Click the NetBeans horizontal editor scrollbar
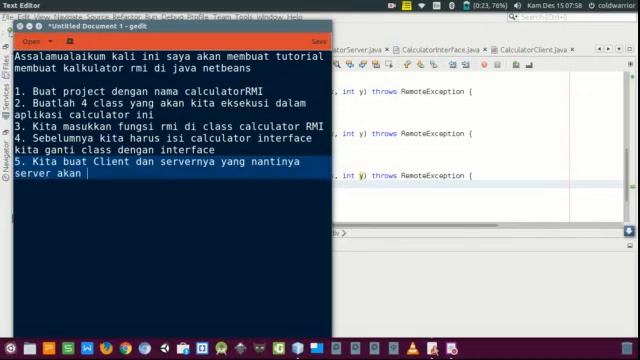The width and height of the screenshot is (640, 360). pyautogui.click(x=416, y=225)
